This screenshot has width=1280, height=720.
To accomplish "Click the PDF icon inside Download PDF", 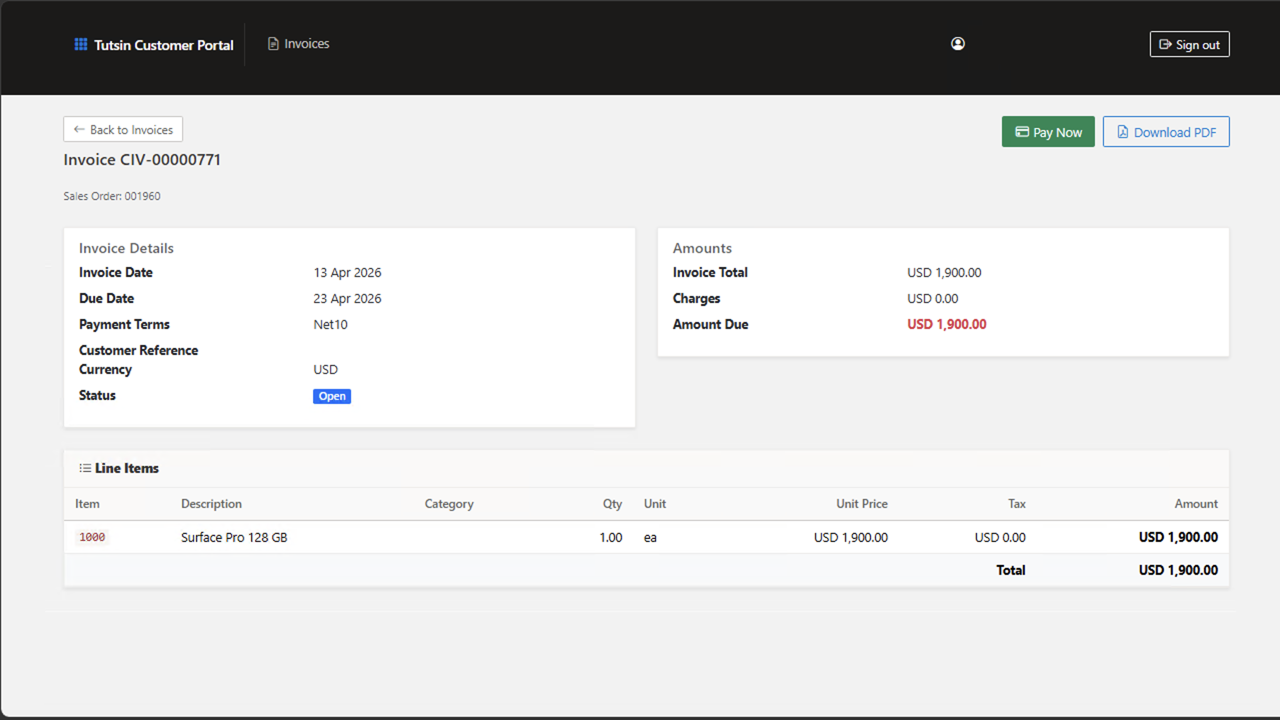I will [1122, 131].
